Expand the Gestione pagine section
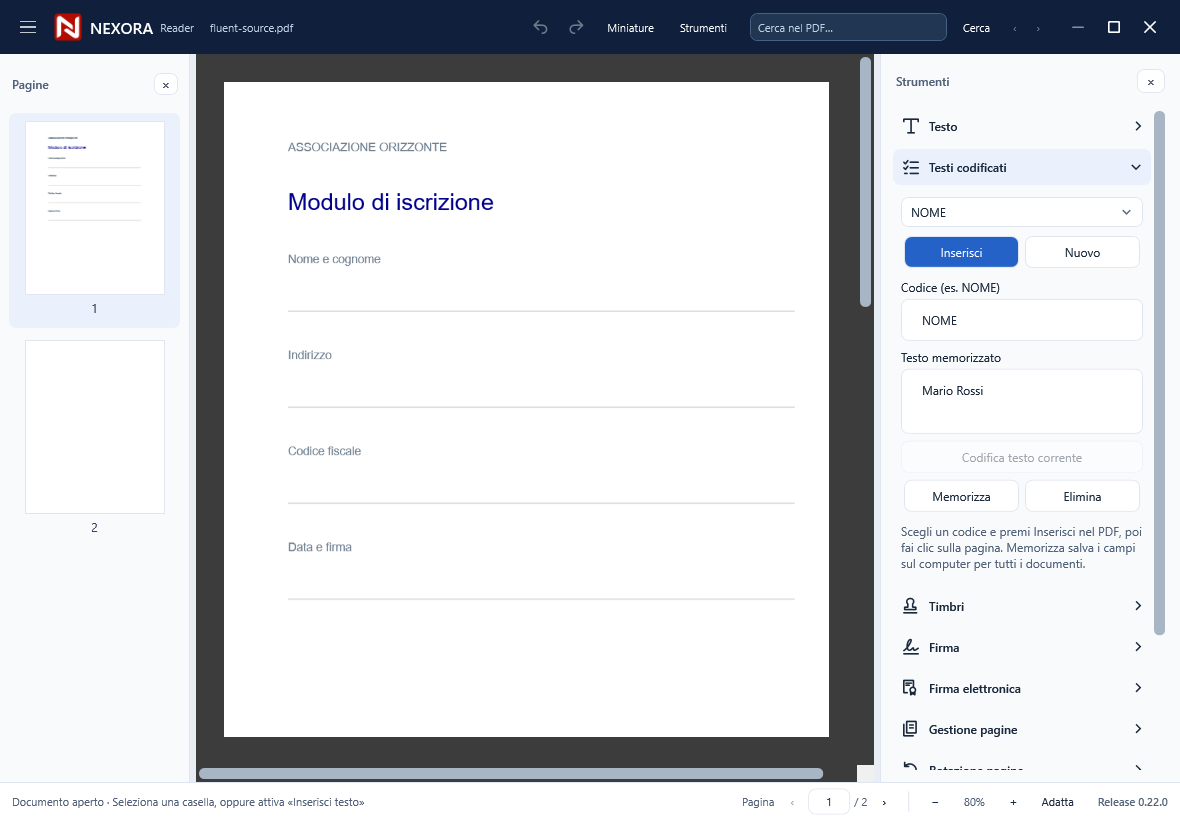 click(1138, 729)
